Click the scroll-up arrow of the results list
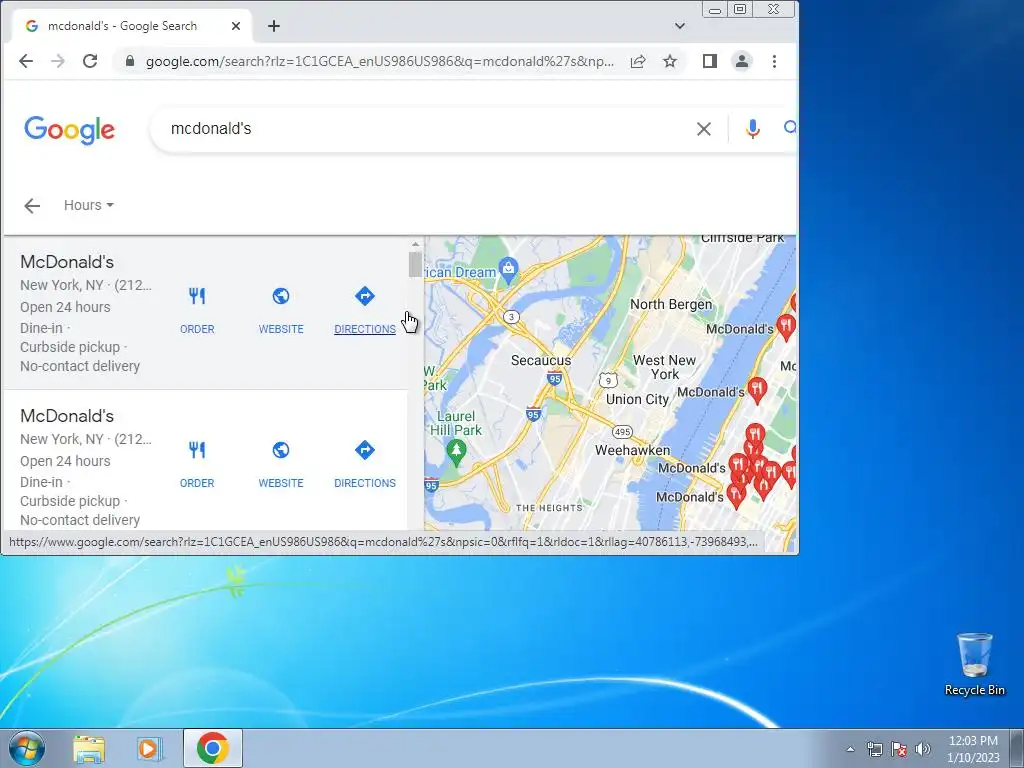1024x768 pixels. coord(415,244)
